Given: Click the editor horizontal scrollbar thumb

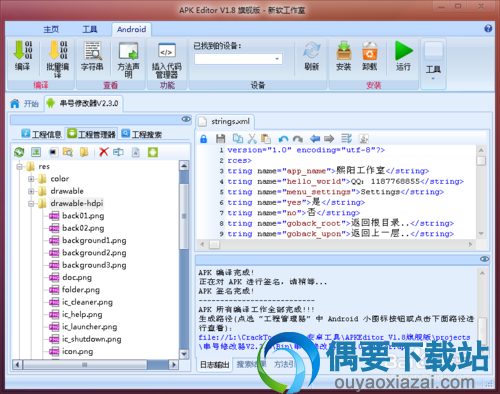Looking at the screenshot, I should coord(214,244).
